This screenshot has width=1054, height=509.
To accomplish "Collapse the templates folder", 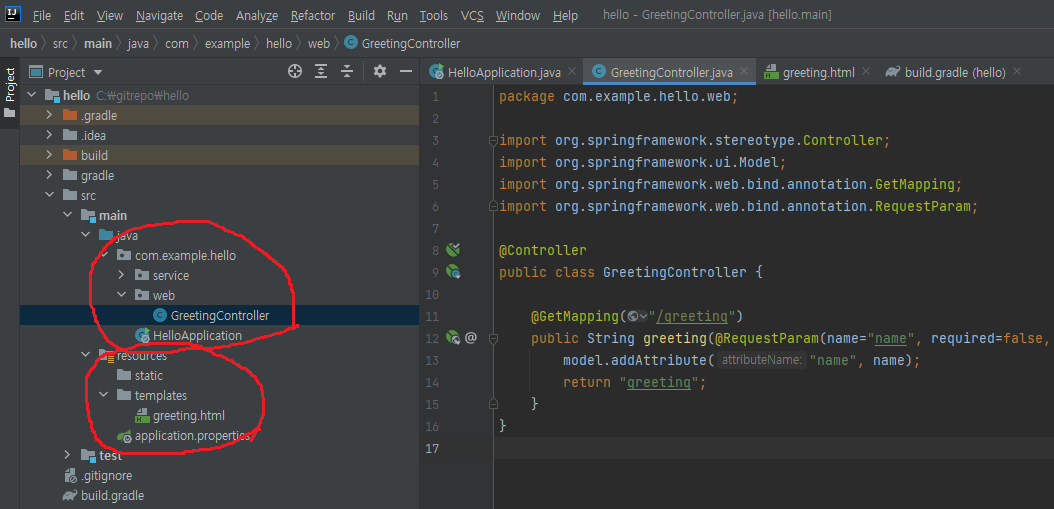I will pos(104,395).
